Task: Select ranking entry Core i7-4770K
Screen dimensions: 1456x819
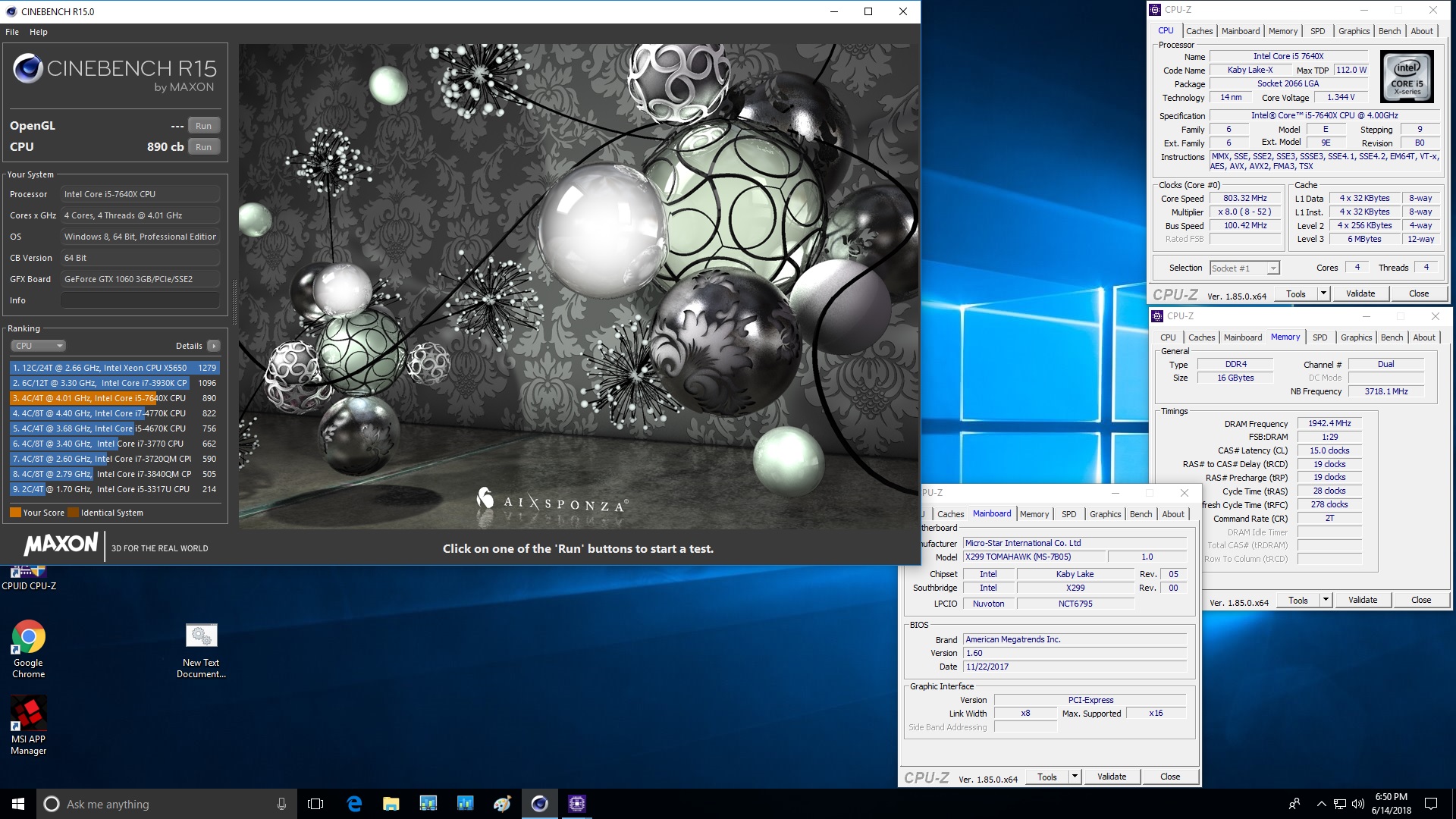Action: pyautogui.click(x=115, y=413)
